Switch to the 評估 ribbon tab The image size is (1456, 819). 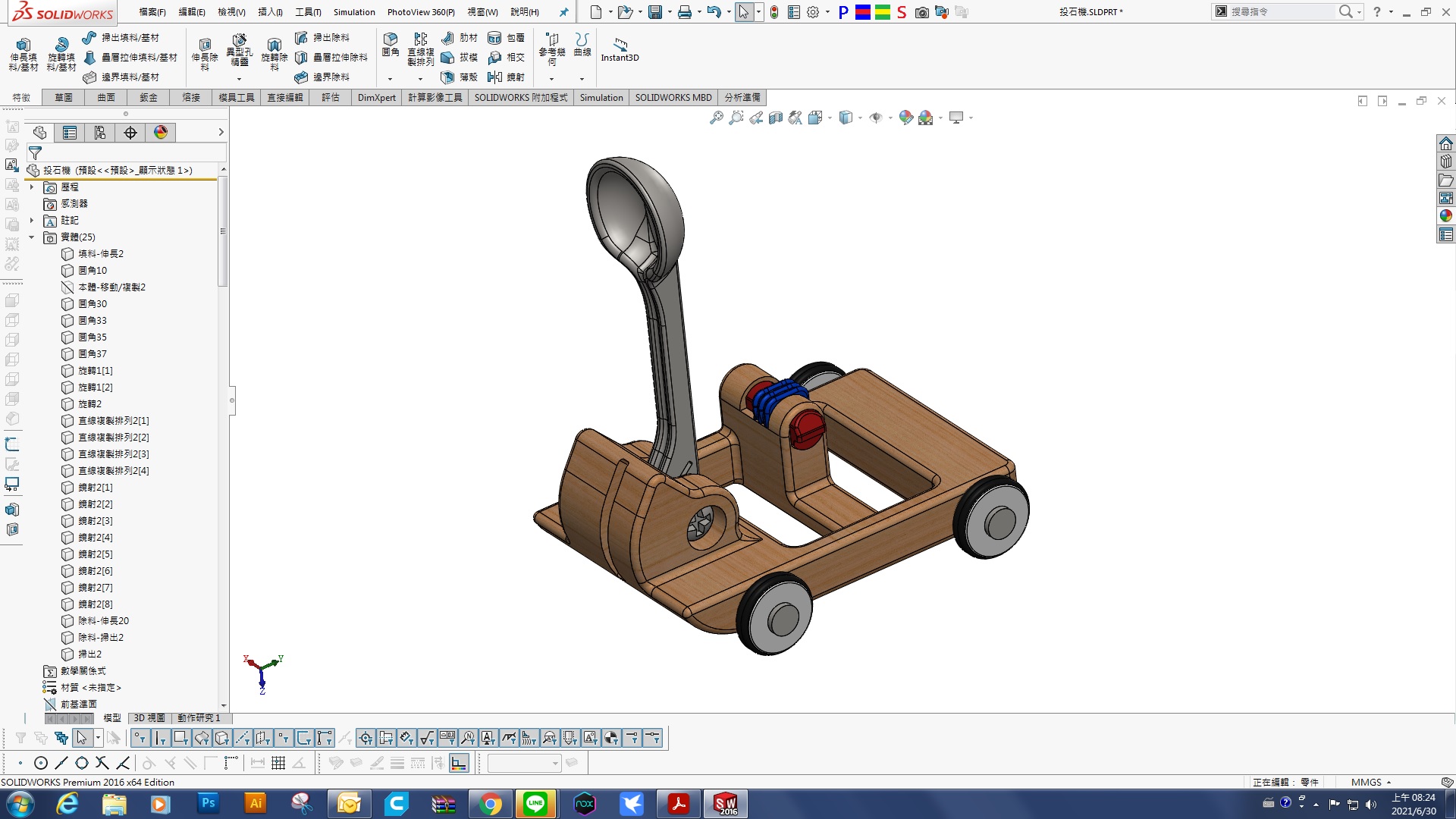(x=331, y=98)
